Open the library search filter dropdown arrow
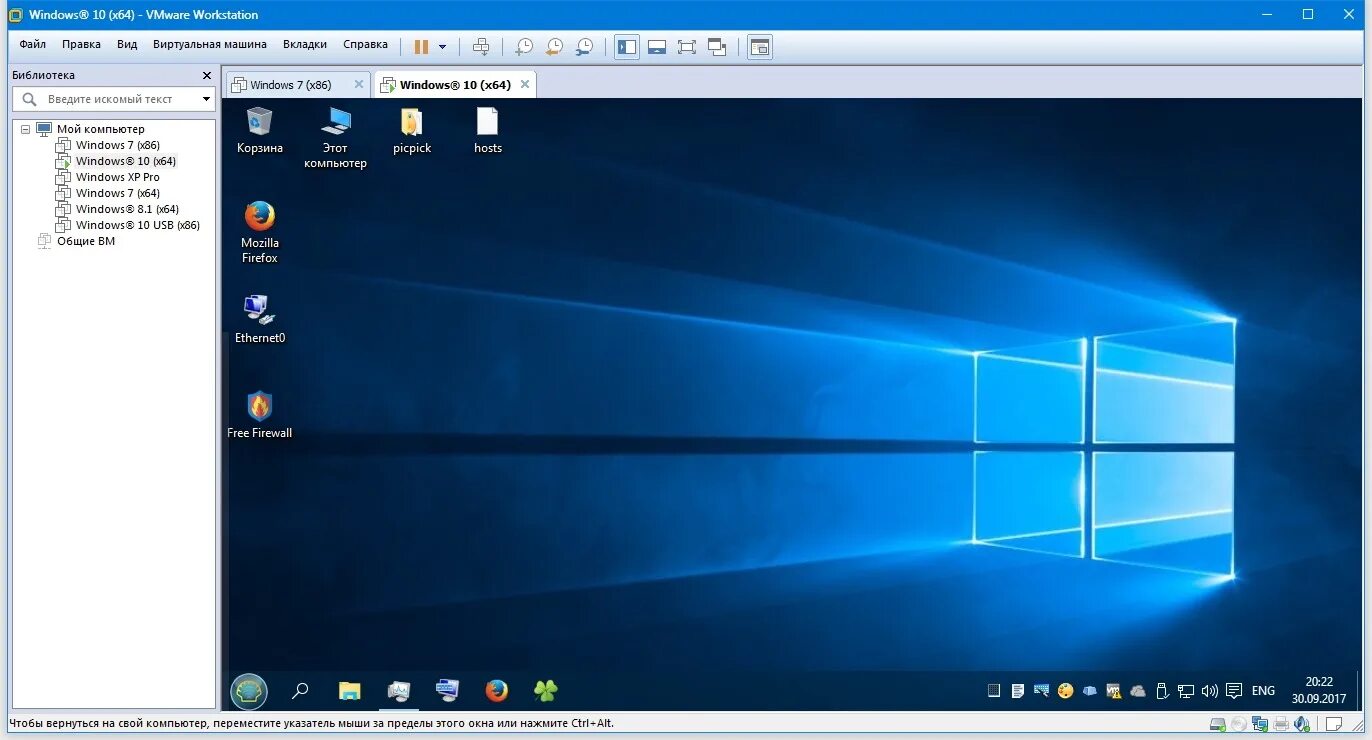 click(206, 99)
